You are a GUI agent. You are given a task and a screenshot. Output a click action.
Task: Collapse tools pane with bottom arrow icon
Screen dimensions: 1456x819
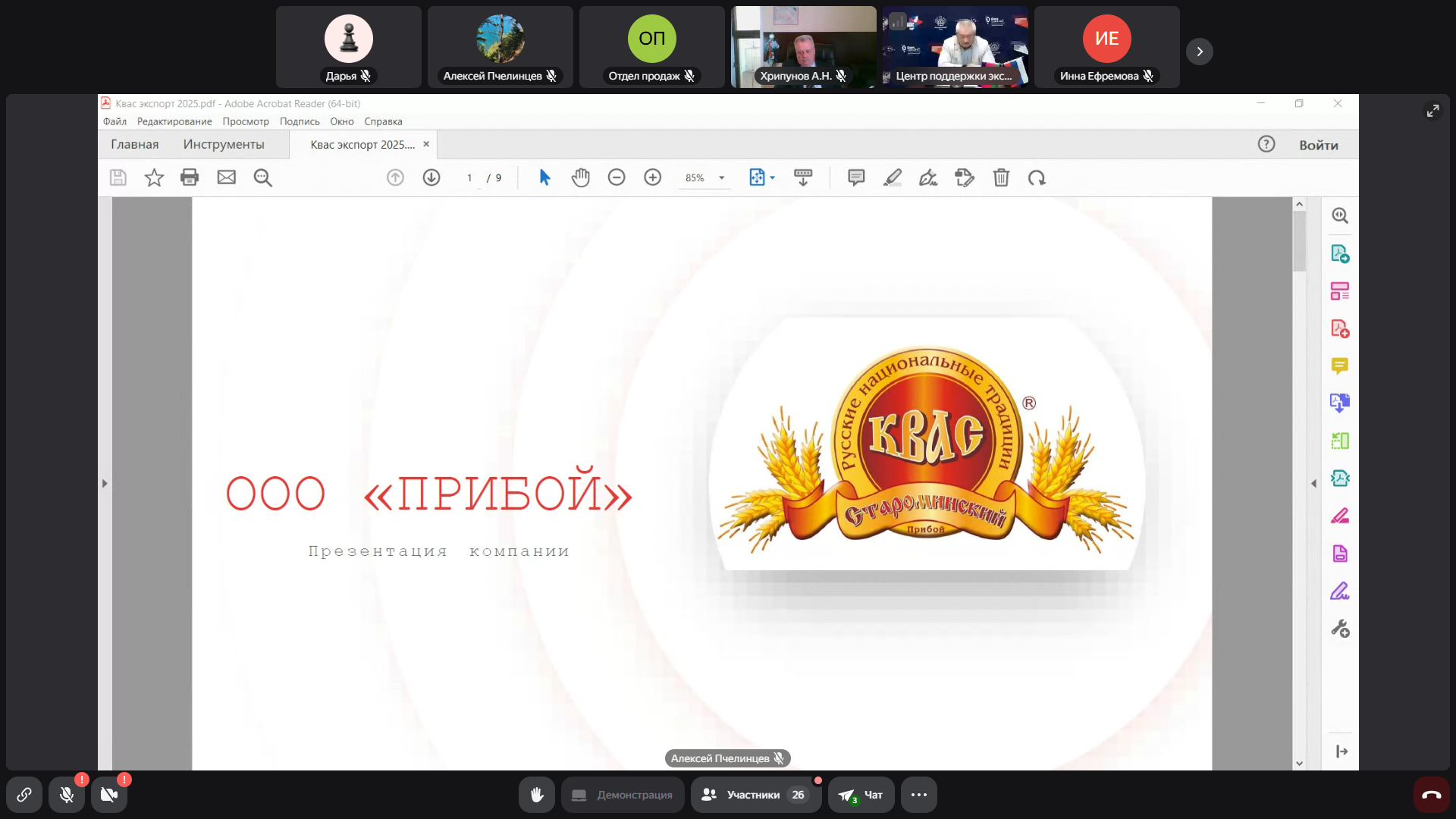[x=1341, y=752]
